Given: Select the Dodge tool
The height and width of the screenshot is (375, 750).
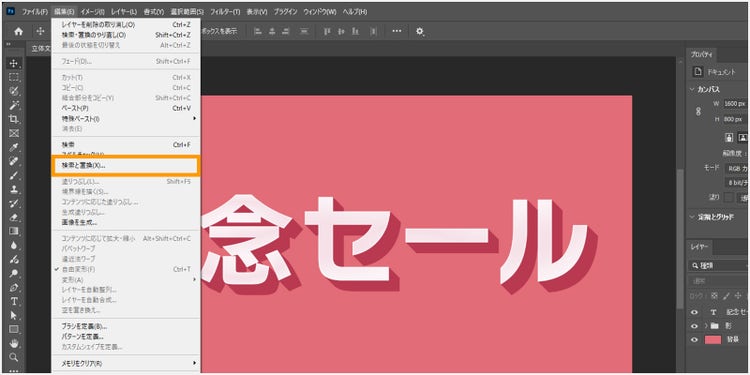Looking at the screenshot, I should pos(14,274).
